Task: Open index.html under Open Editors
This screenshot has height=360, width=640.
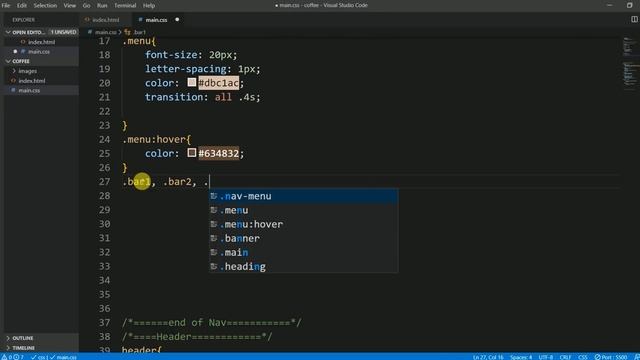Action: coord(41,42)
